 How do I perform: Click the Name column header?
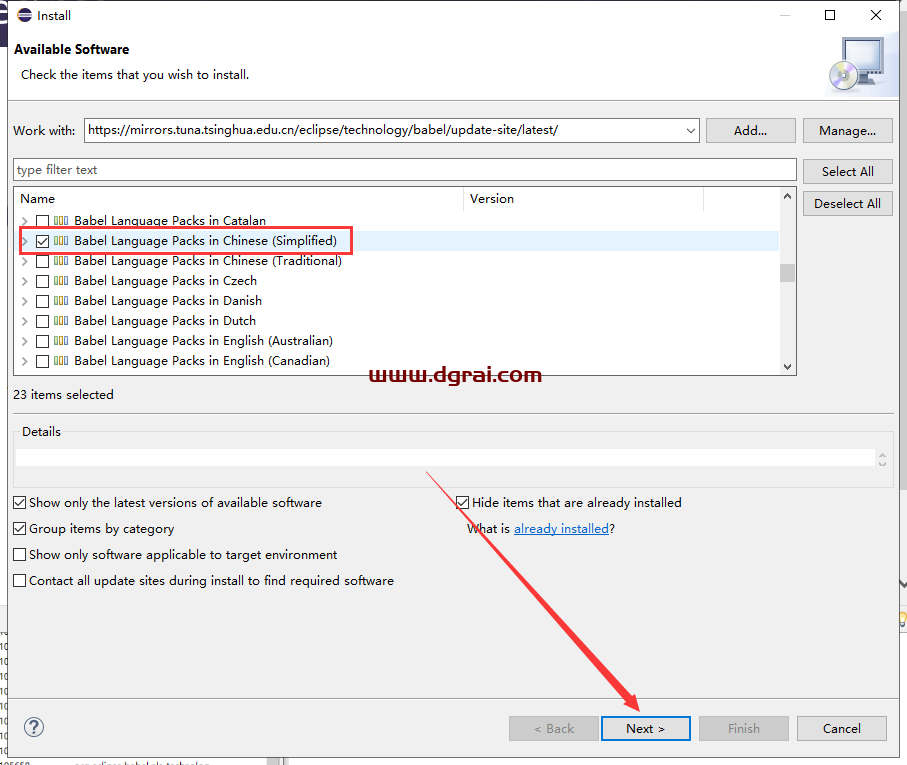pos(239,198)
